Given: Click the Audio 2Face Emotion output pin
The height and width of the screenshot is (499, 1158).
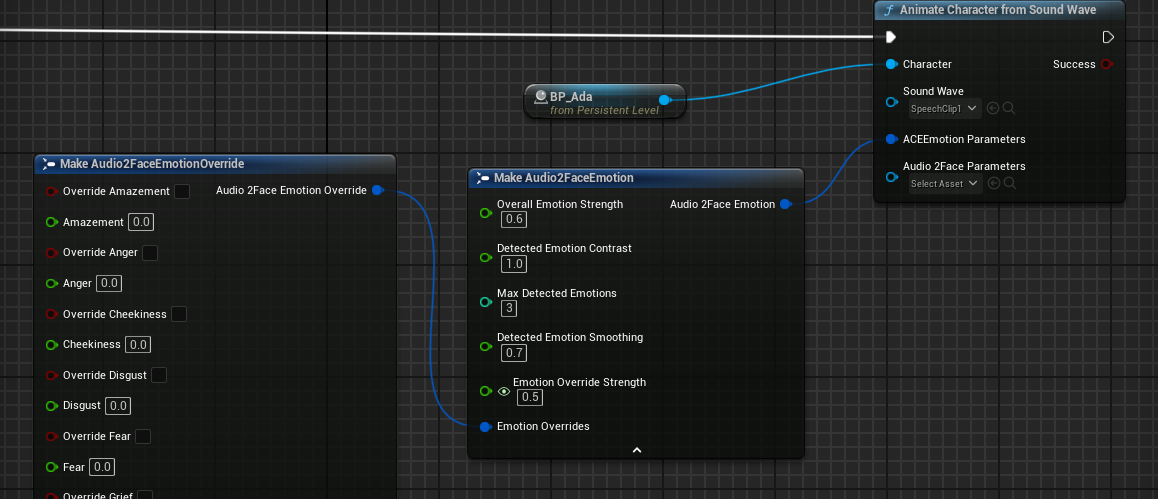Looking at the screenshot, I should click(x=785, y=204).
